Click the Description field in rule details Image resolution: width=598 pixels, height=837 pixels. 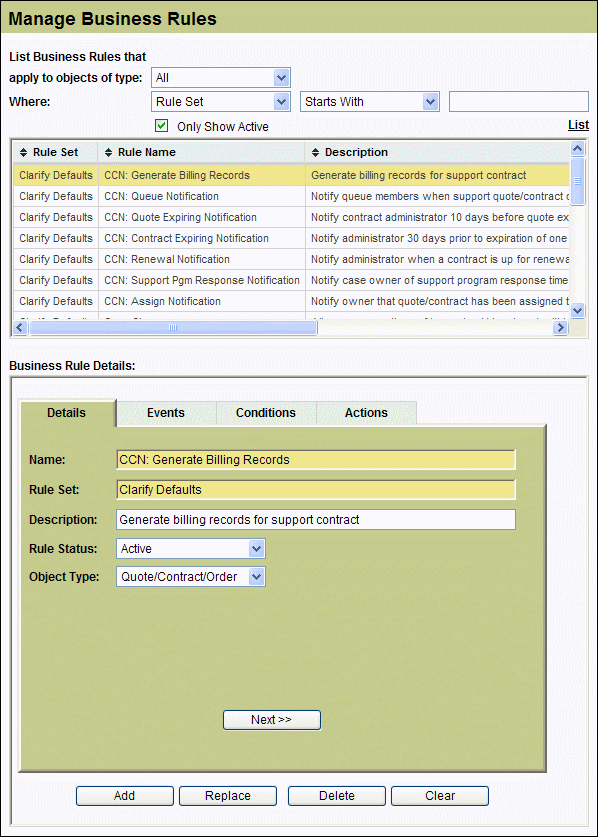316,519
